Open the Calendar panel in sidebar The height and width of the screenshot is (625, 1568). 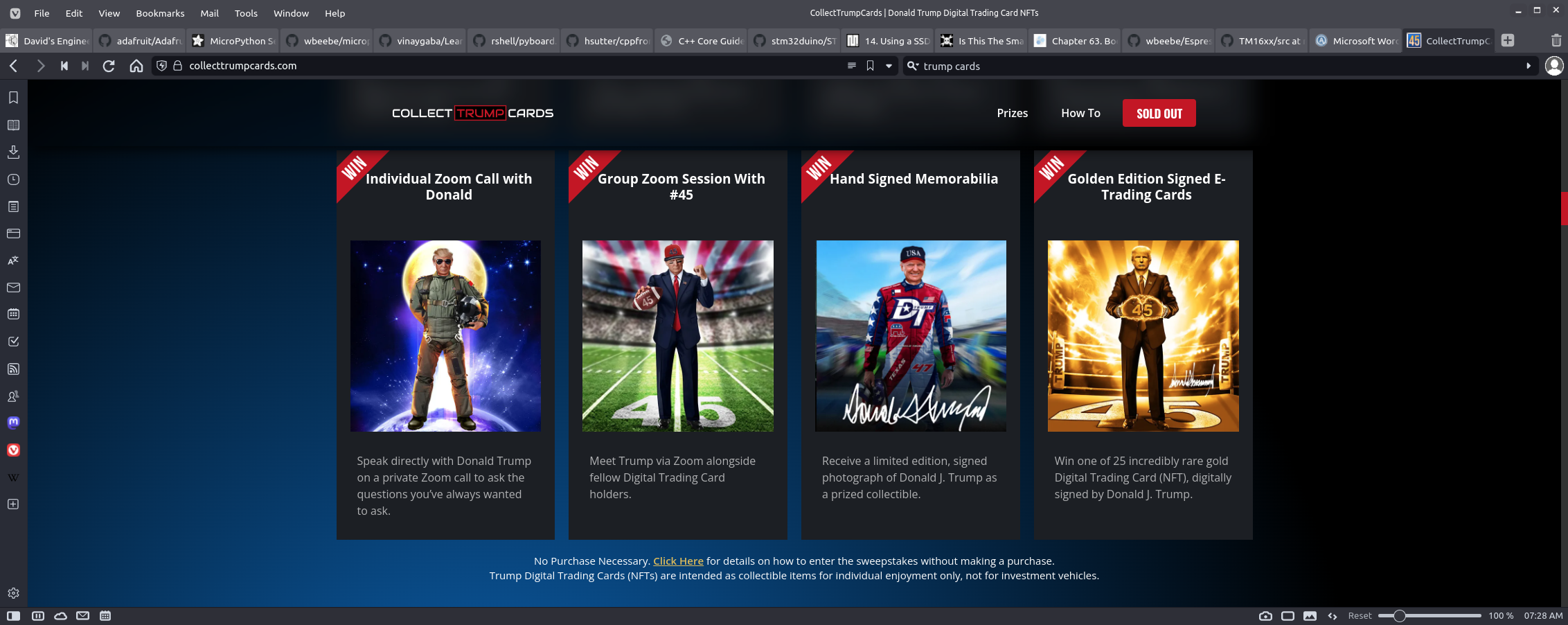[13, 315]
